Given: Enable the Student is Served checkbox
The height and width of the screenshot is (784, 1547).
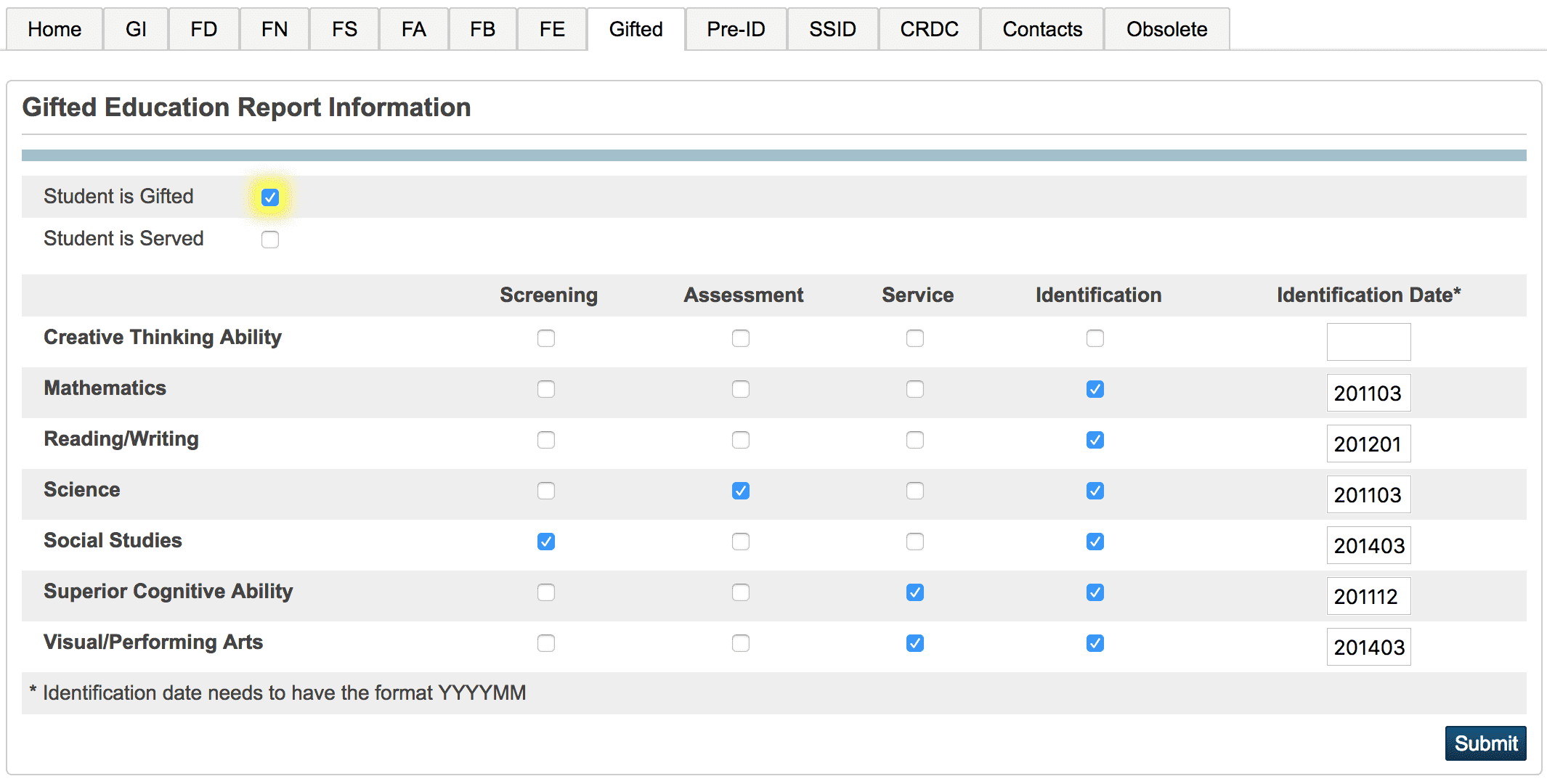Looking at the screenshot, I should [269, 239].
